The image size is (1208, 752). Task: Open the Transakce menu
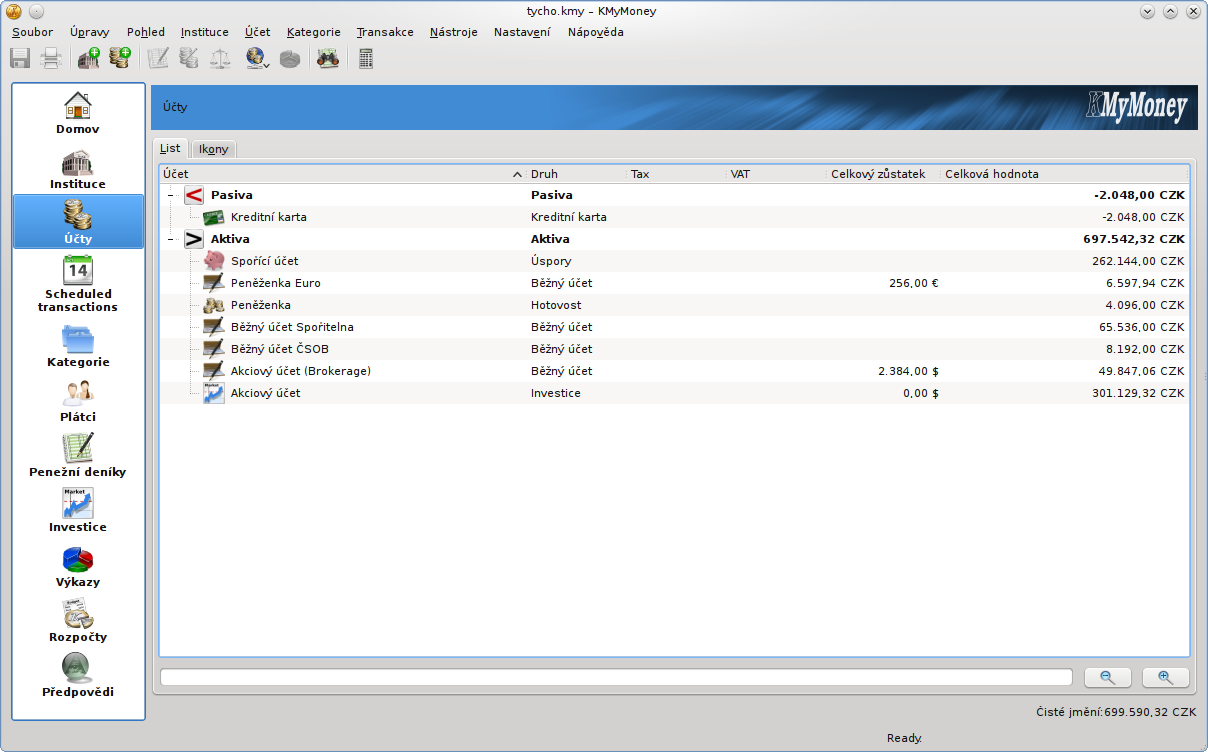coord(385,32)
